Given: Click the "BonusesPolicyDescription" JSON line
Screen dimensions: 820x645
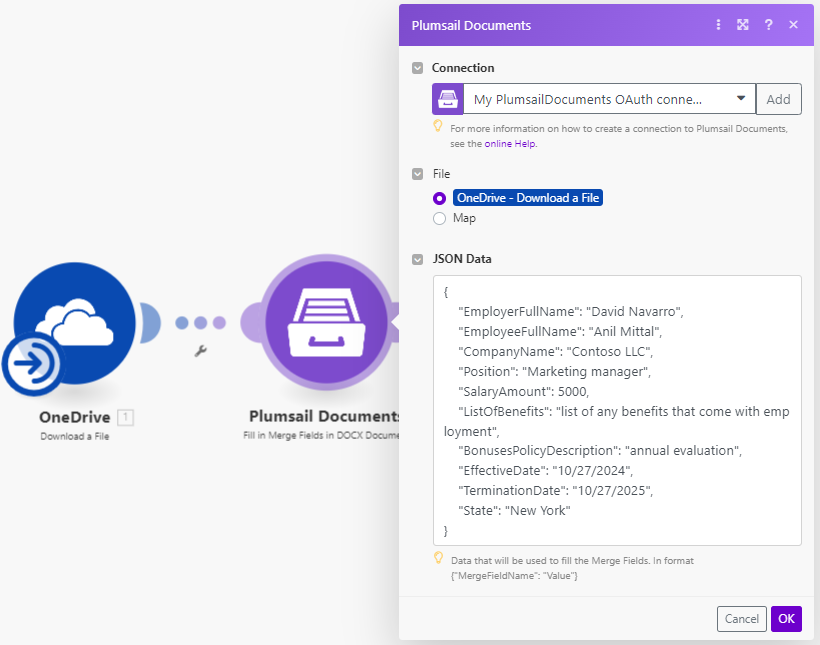Looking at the screenshot, I should pyautogui.click(x=600, y=451).
